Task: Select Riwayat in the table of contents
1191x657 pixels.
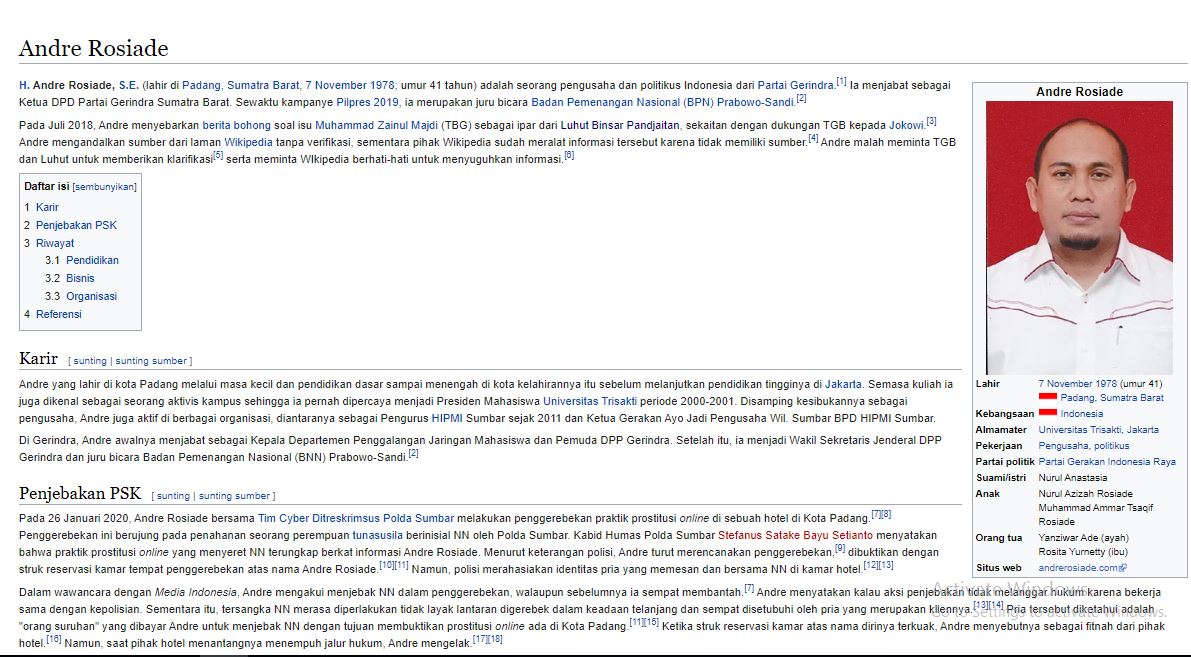Action: pos(55,243)
